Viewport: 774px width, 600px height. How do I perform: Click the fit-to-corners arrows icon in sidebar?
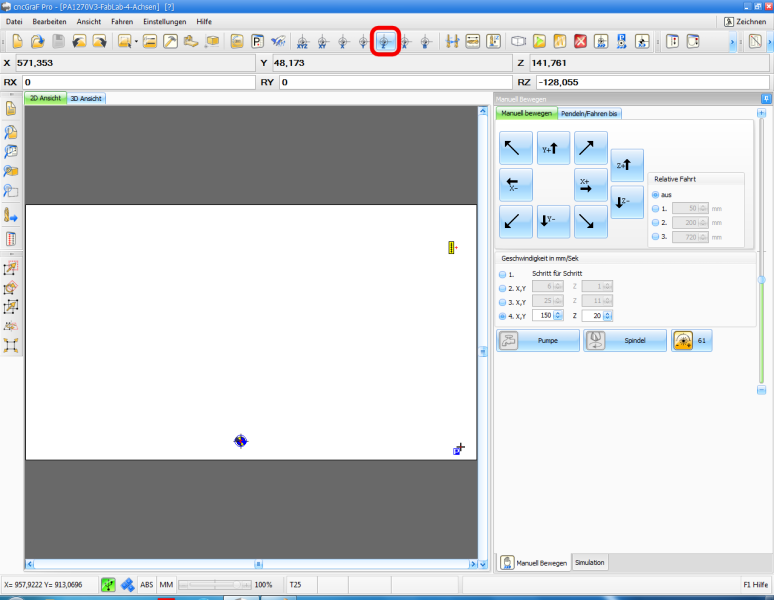coord(11,345)
